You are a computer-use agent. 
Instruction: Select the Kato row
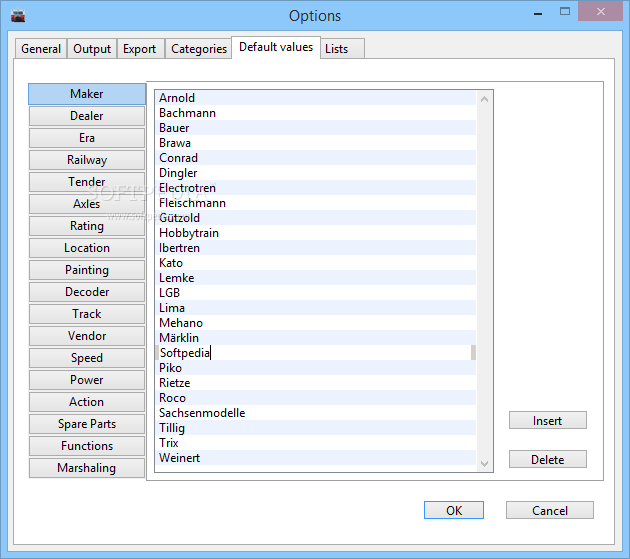click(x=316, y=263)
